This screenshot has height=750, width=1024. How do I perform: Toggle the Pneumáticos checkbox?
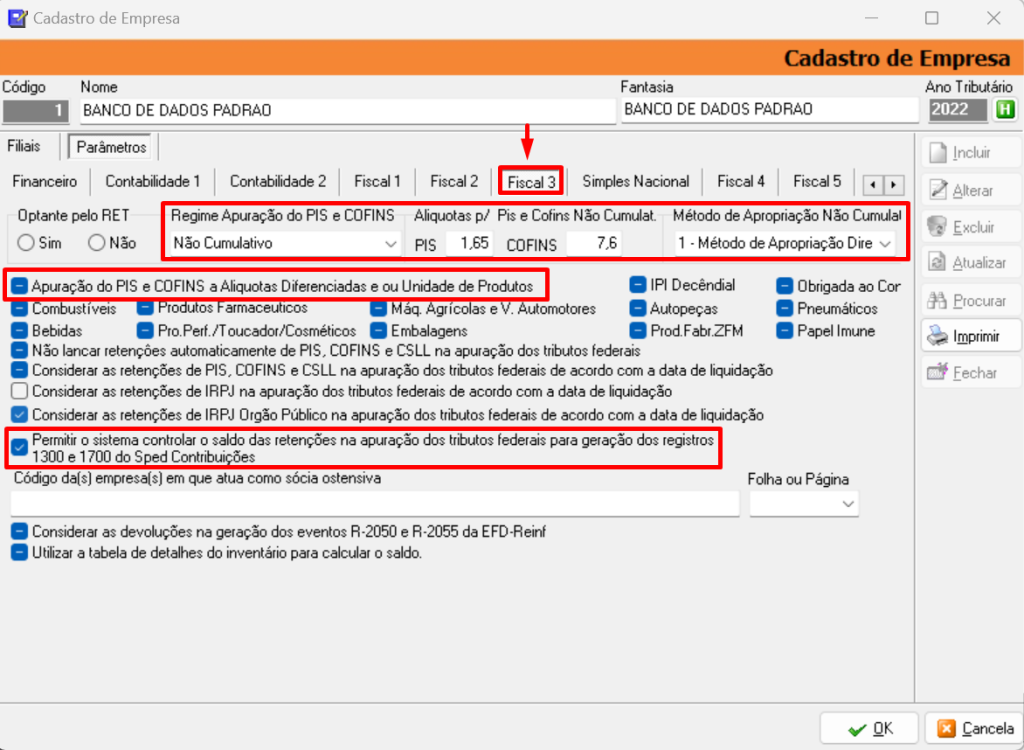785,308
